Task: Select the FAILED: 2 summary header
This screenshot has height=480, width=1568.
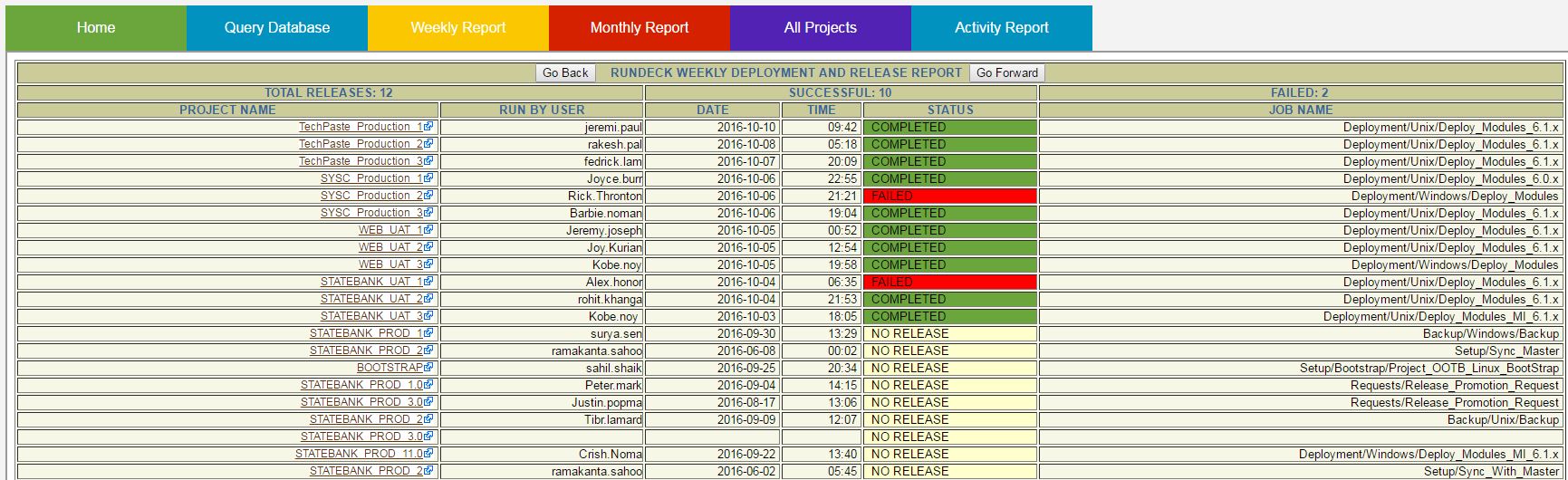Action: 1300,92
